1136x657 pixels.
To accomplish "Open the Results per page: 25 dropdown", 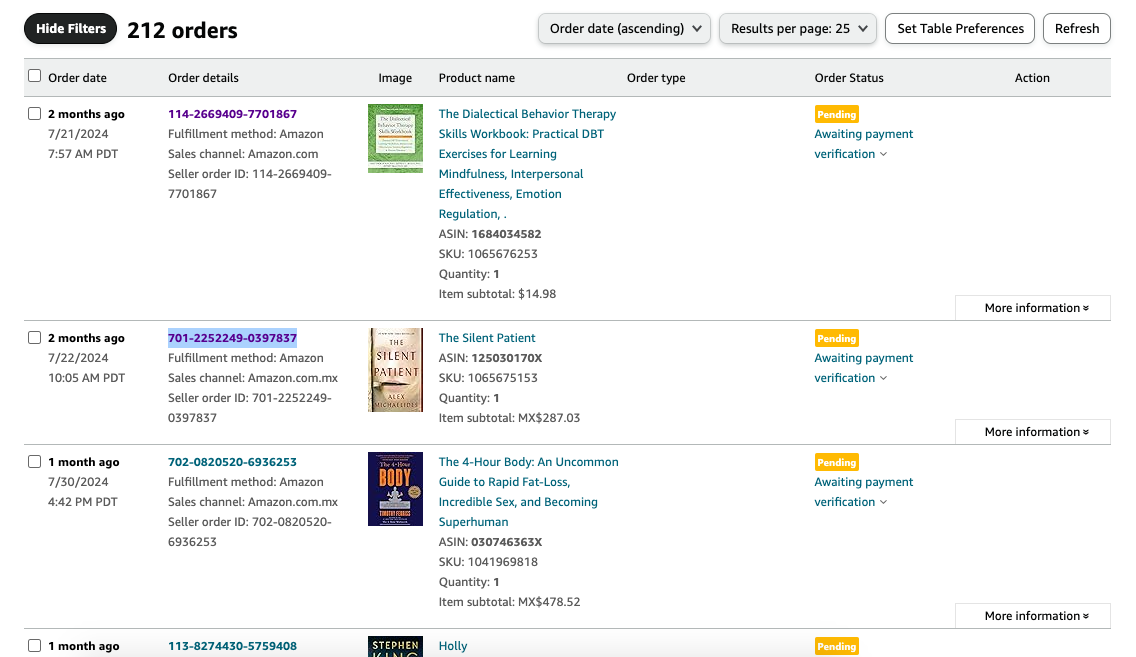I will pyautogui.click(x=798, y=28).
